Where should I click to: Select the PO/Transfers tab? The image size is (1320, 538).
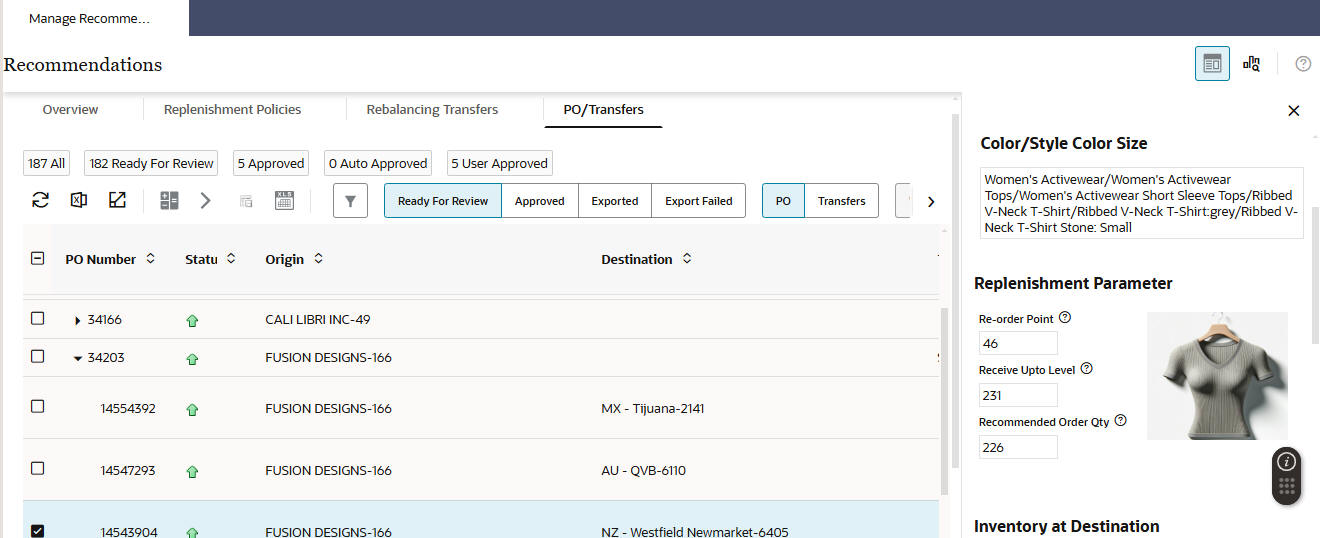pyautogui.click(x=604, y=109)
